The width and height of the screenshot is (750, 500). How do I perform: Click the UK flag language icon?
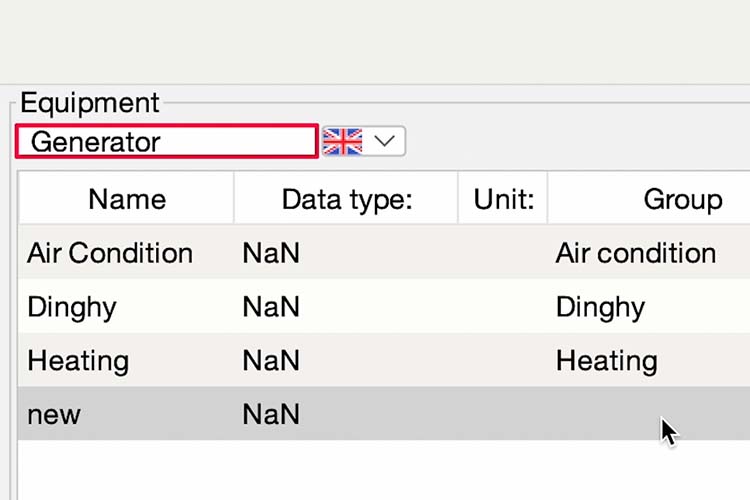pos(343,142)
